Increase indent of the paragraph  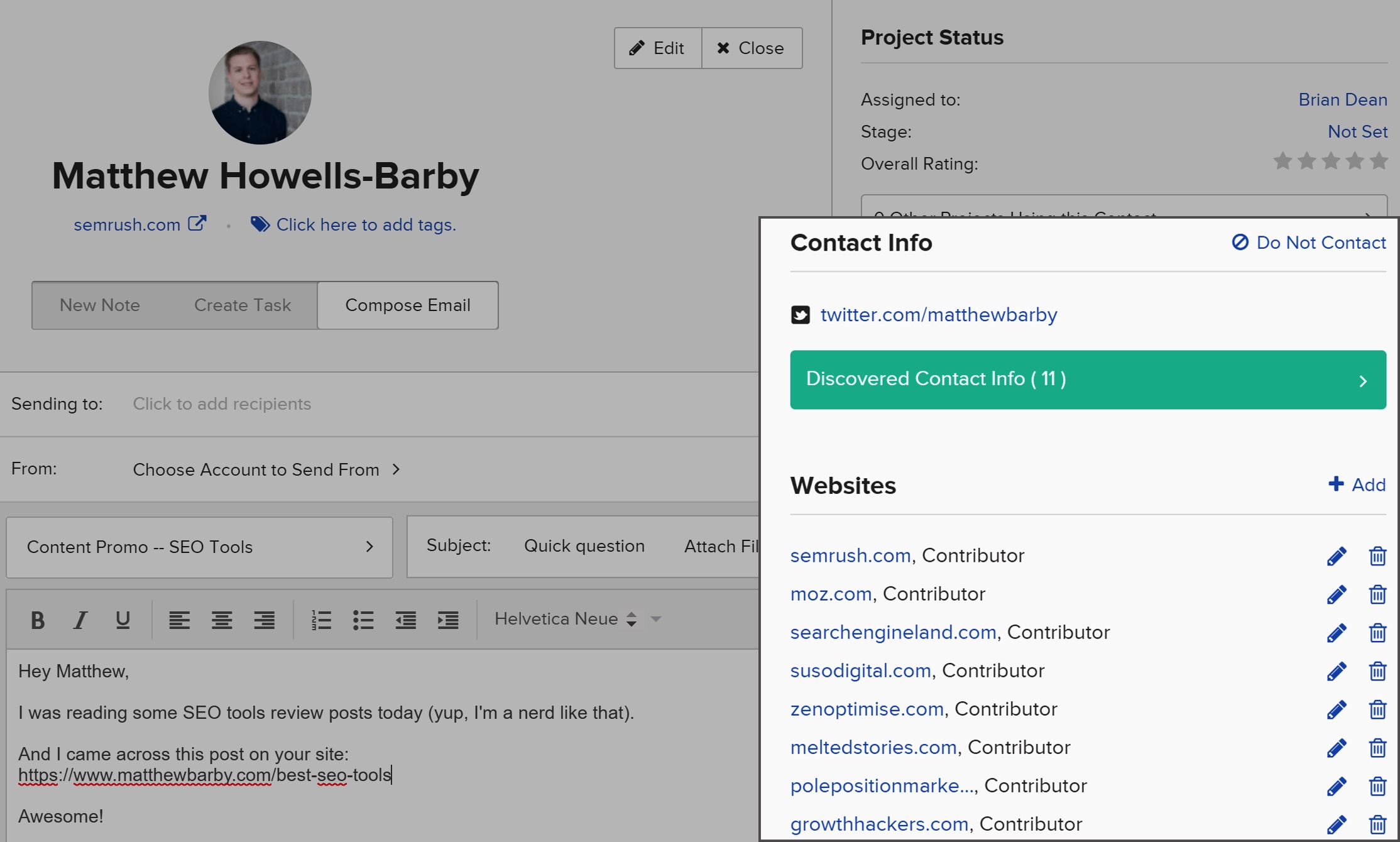click(x=448, y=620)
